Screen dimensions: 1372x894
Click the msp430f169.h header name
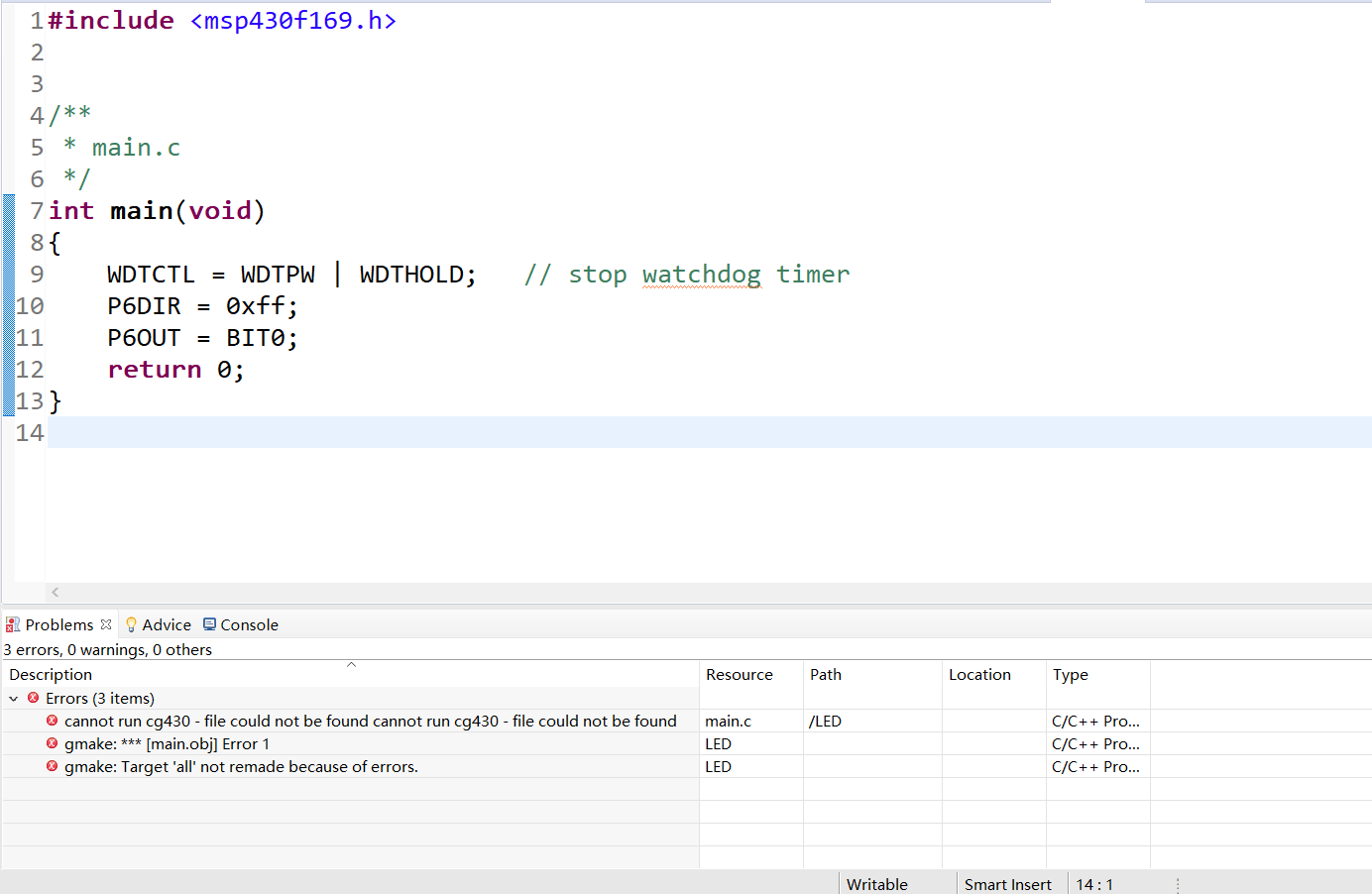point(293,21)
